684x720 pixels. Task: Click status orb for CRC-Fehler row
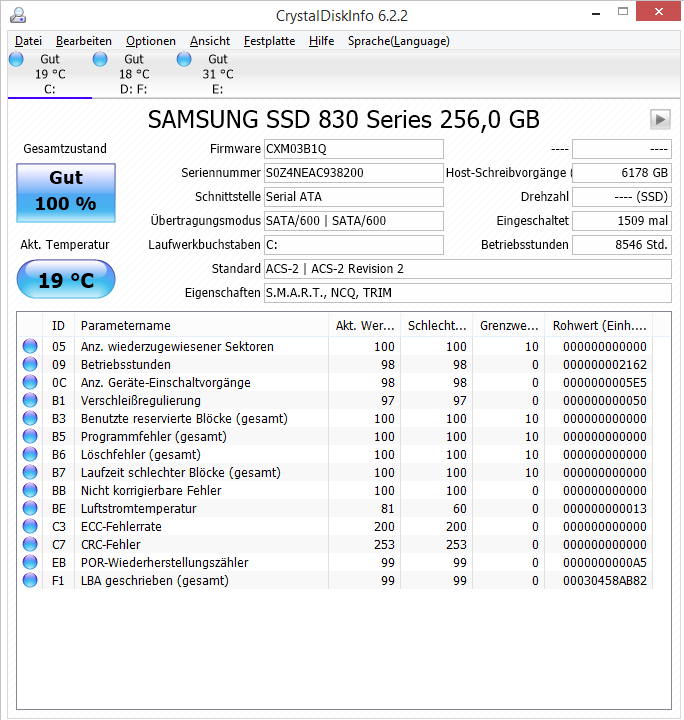(30, 544)
